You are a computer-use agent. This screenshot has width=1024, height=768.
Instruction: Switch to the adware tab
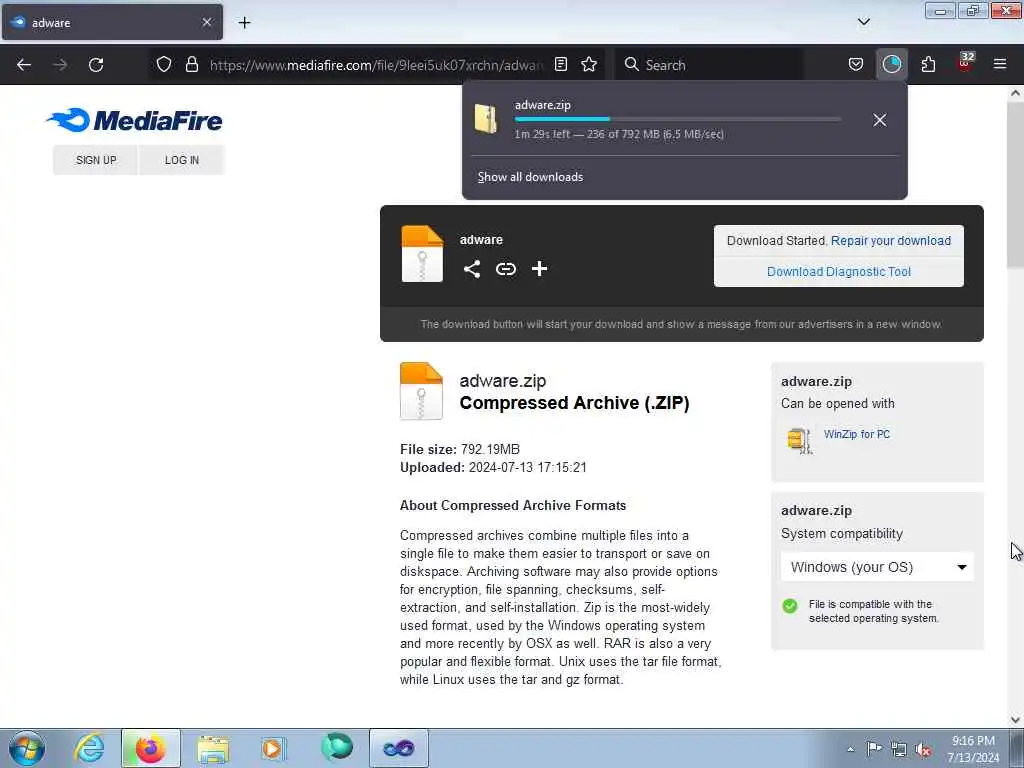tap(112, 22)
